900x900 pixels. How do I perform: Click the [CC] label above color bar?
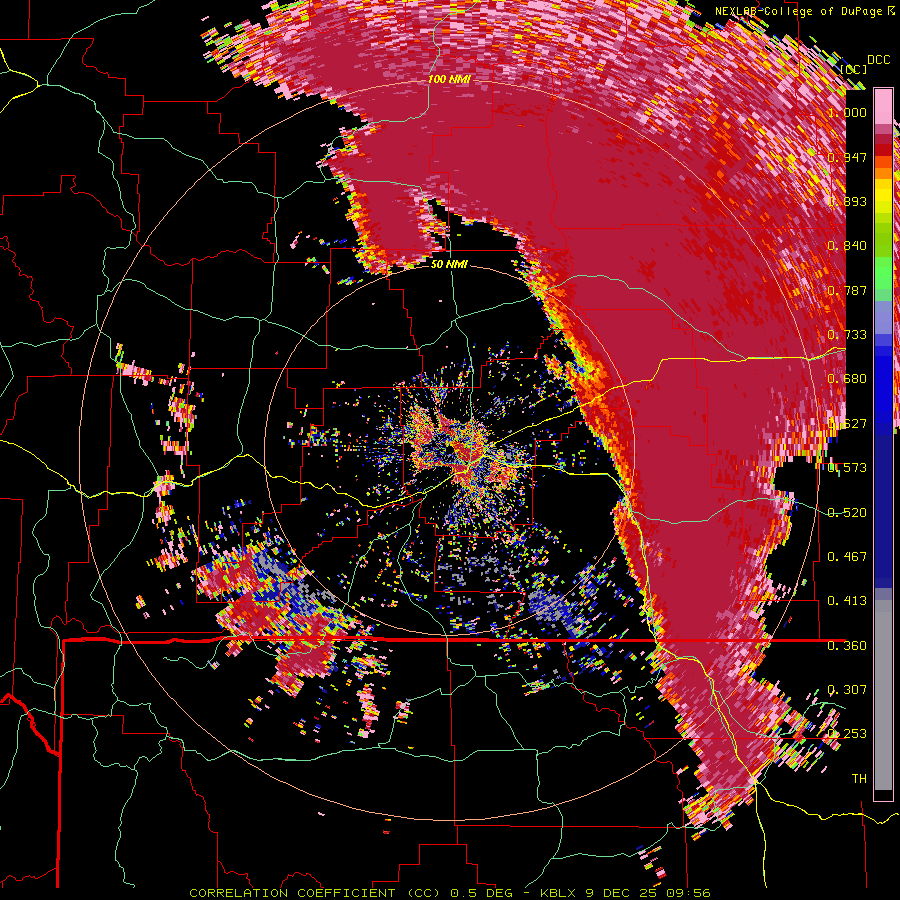853,69
